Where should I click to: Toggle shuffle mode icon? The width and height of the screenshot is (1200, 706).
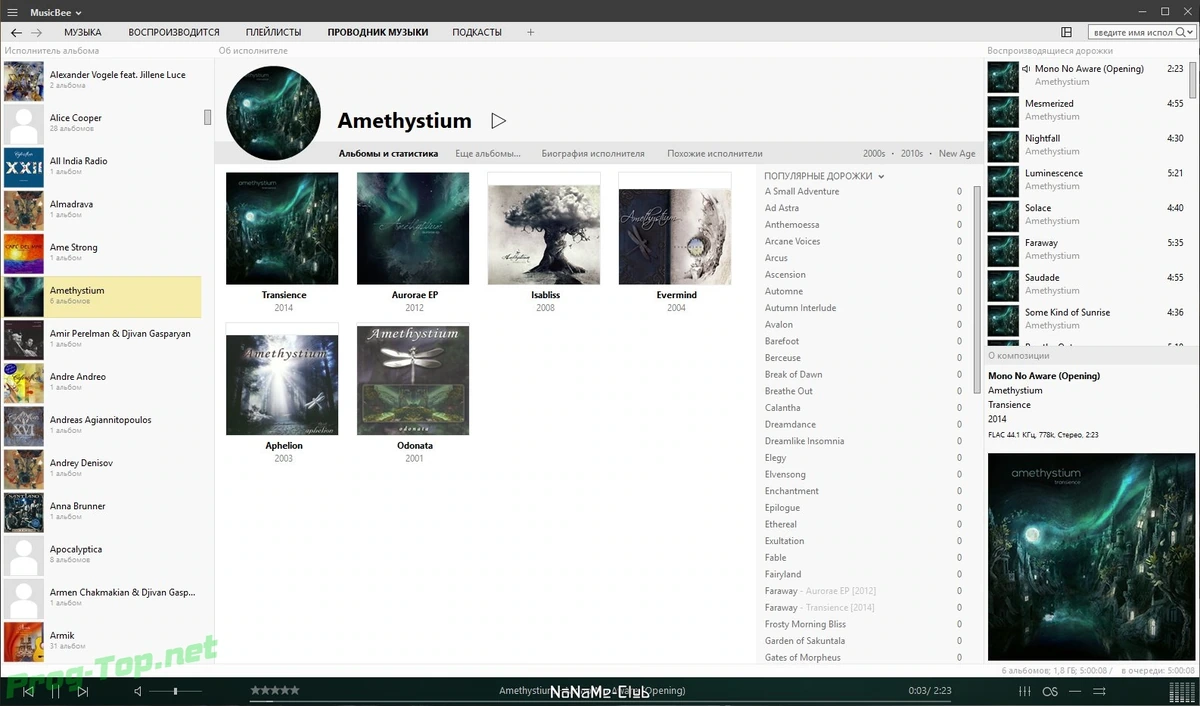(1099, 691)
